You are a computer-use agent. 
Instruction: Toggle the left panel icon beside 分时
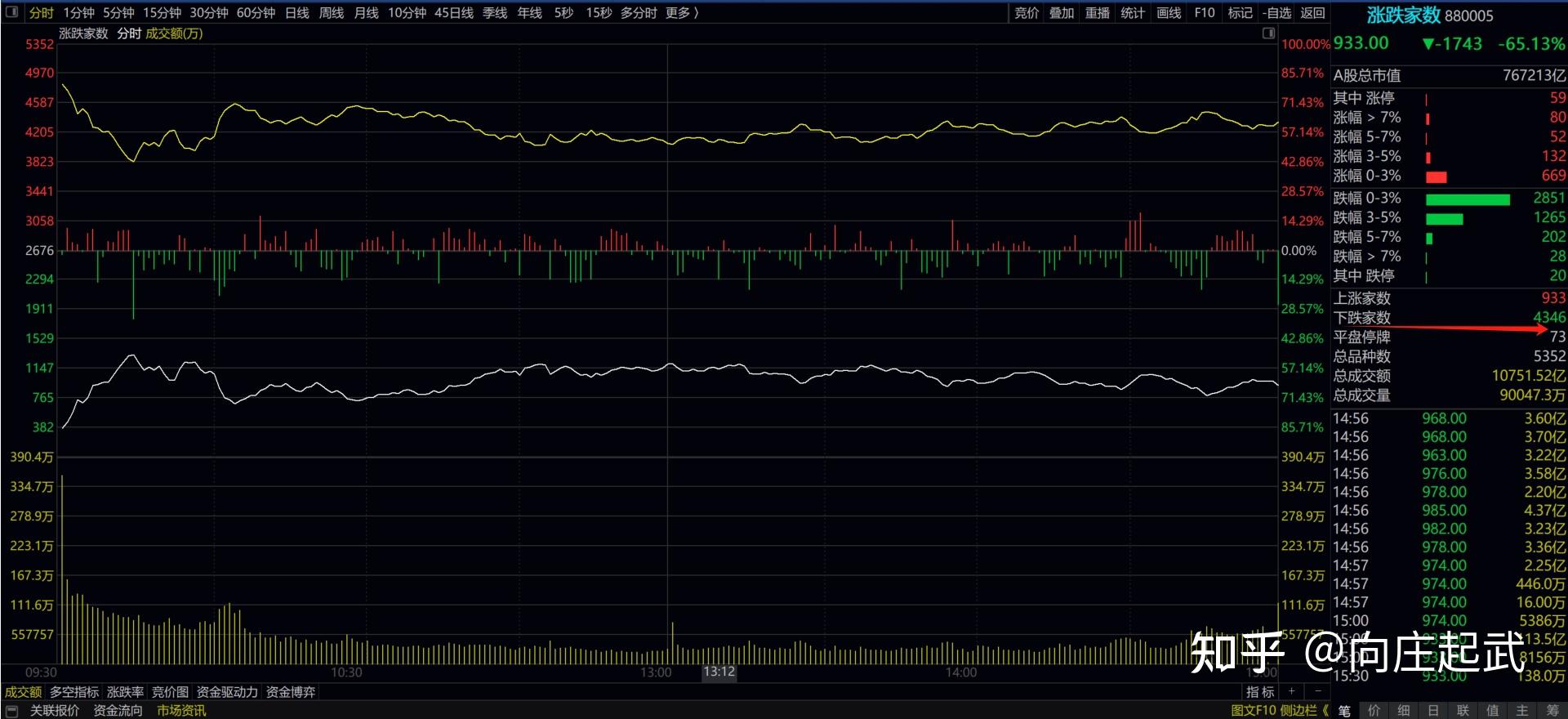(12, 12)
